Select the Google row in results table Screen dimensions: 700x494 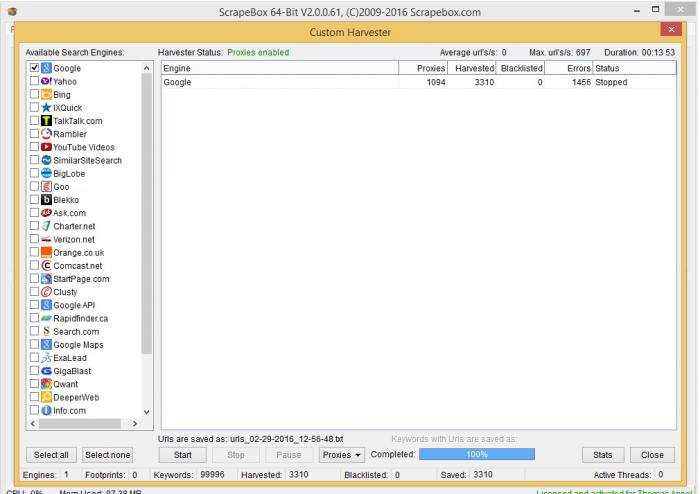click(x=418, y=82)
